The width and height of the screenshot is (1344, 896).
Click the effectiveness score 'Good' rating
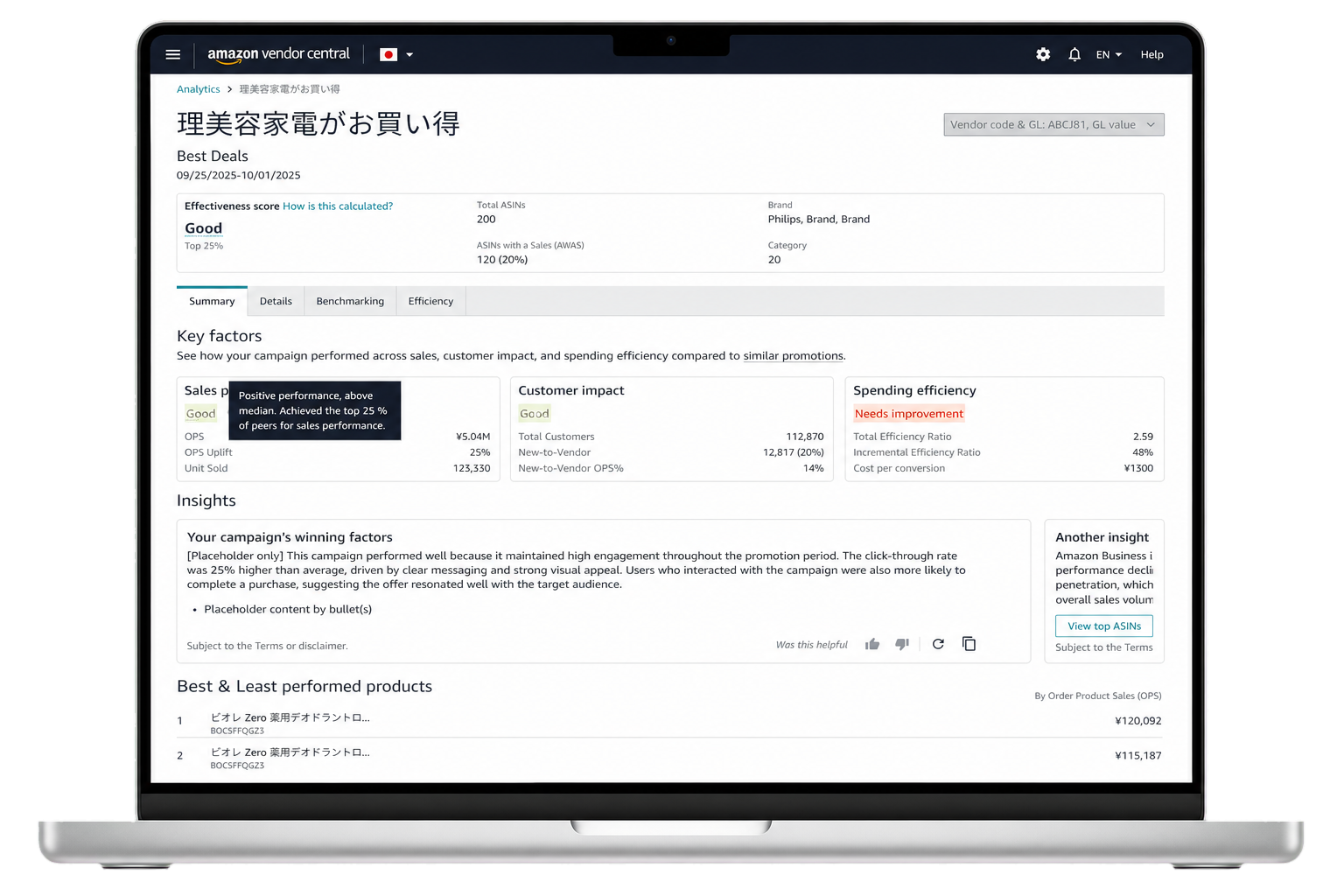click(203, 228)
